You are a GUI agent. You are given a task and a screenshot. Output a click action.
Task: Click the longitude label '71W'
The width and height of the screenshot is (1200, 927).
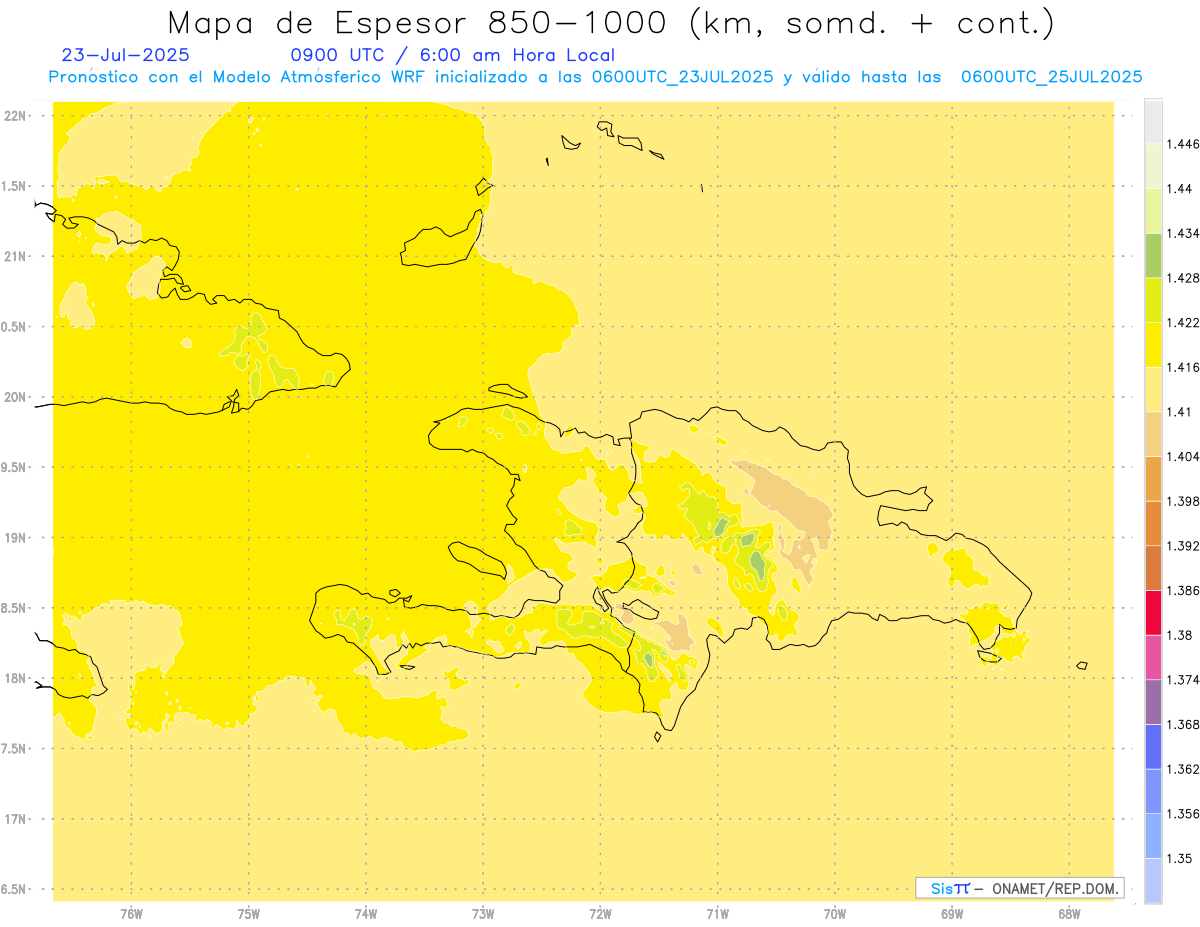coord(717,914)
